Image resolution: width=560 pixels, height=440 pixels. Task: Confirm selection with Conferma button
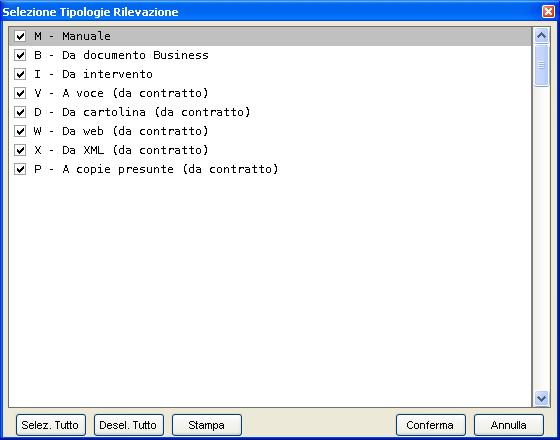click(x=431, y=425)
